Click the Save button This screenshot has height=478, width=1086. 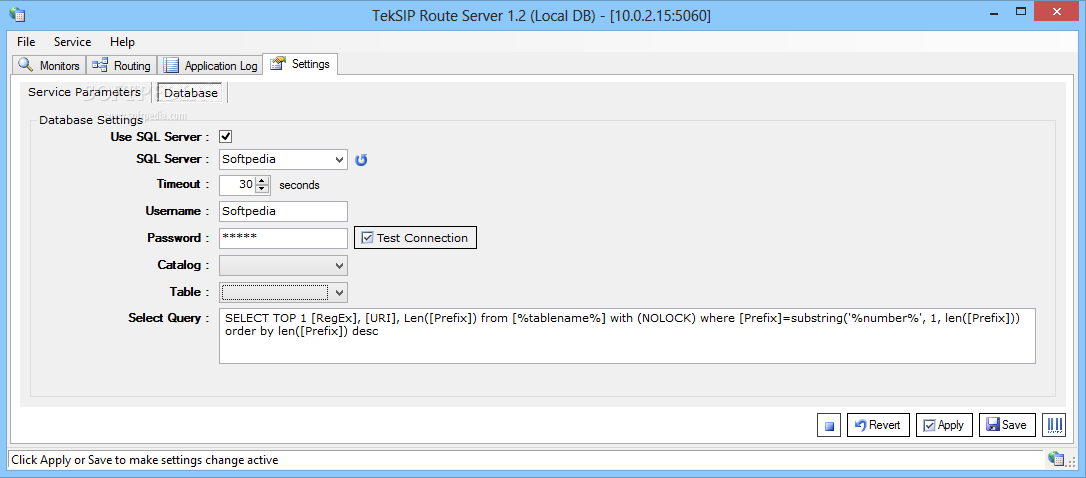click(1007, 425)
